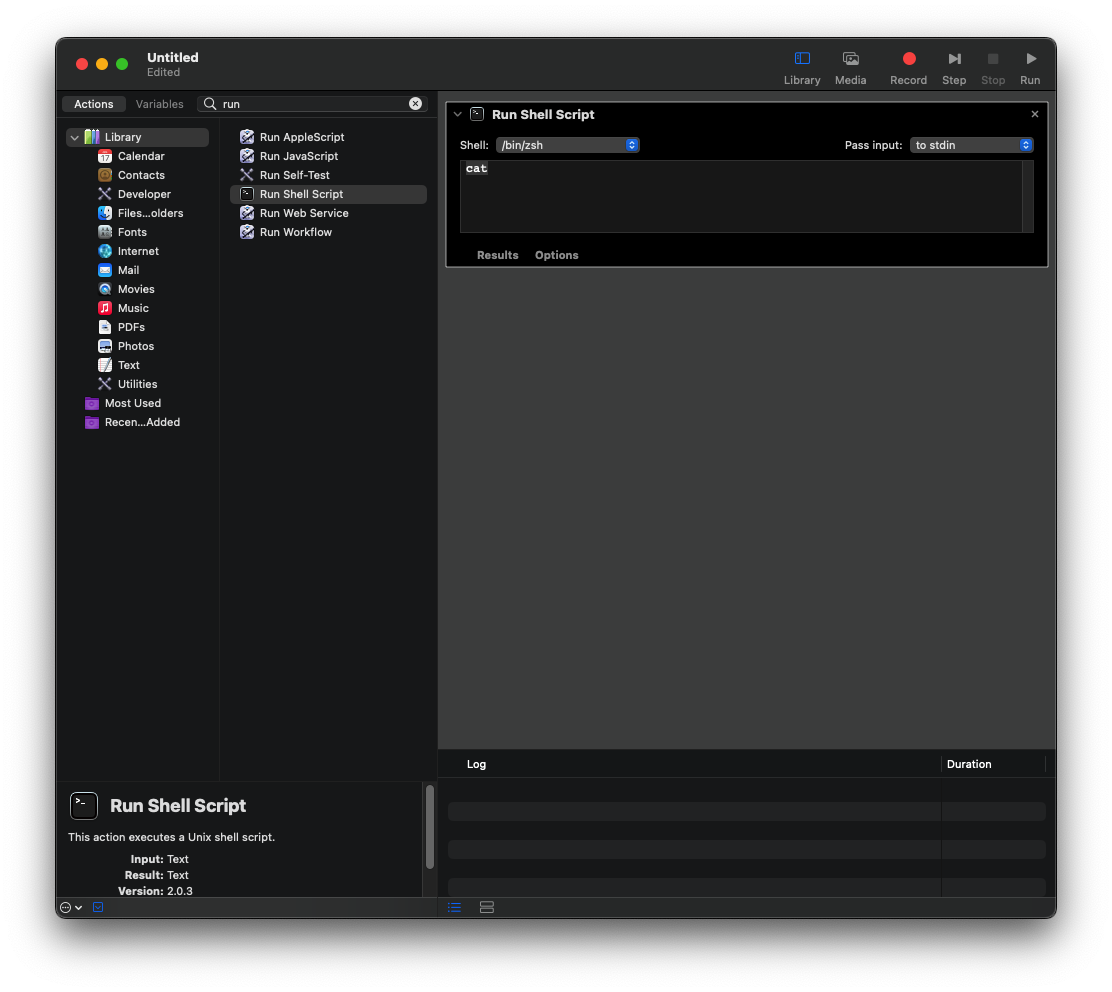
Task: Show the Results section of action
Action: pyautogui.click(x=497, y=255)
